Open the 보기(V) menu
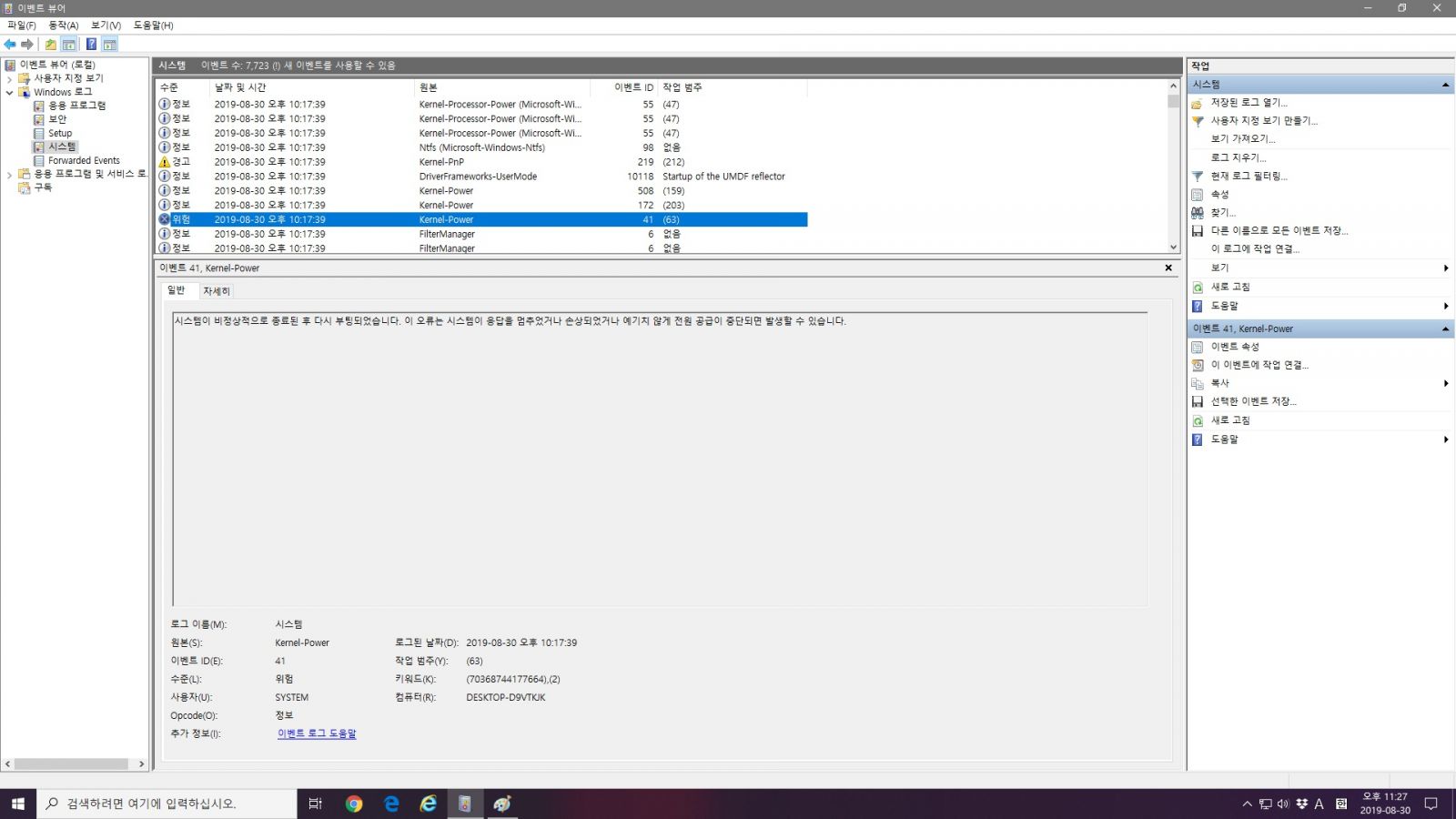The width and height of the screenshot is (1456, 819). 106,25
